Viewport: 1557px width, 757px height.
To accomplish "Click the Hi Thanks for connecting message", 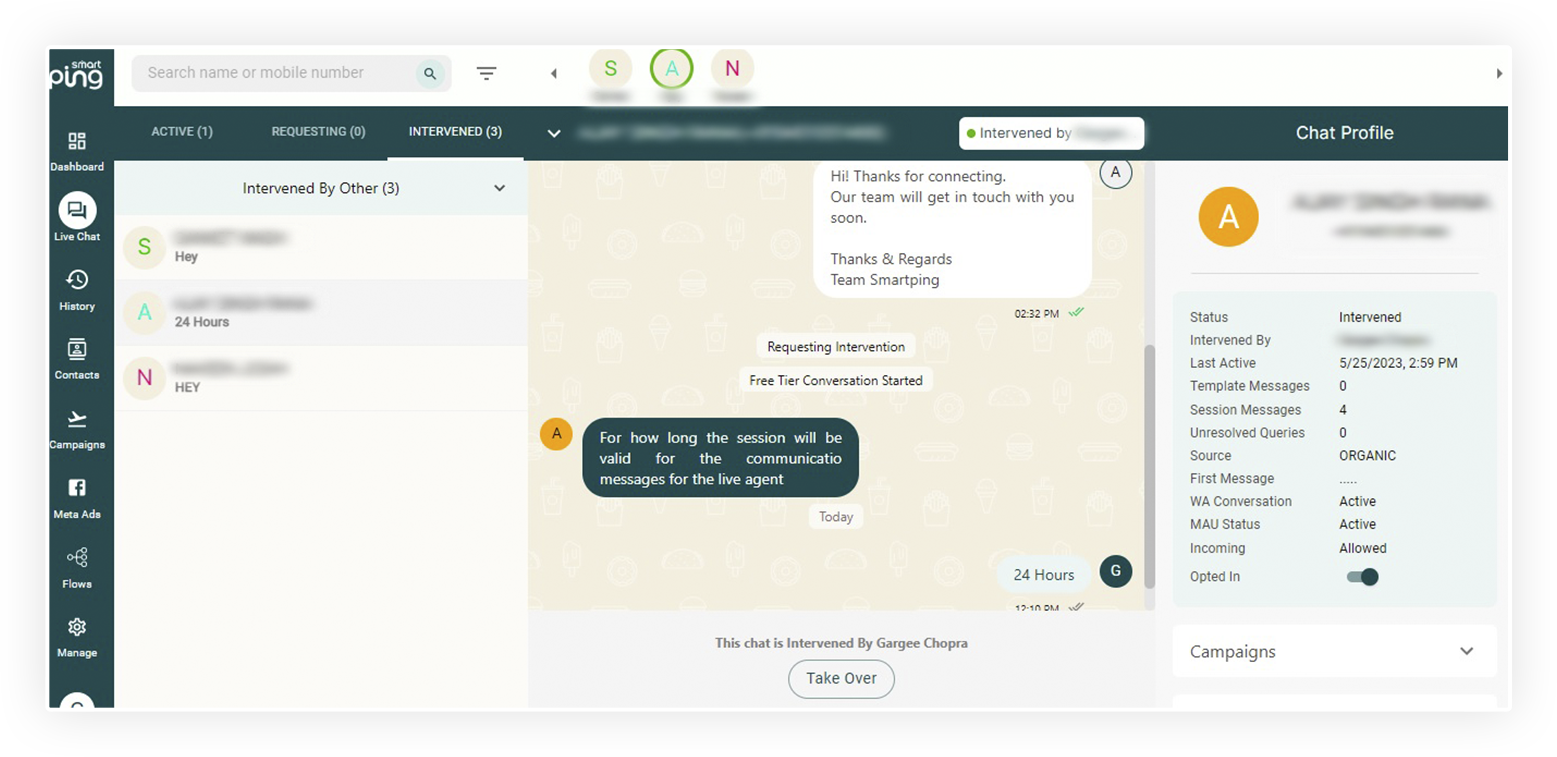I will pos(952,228).
